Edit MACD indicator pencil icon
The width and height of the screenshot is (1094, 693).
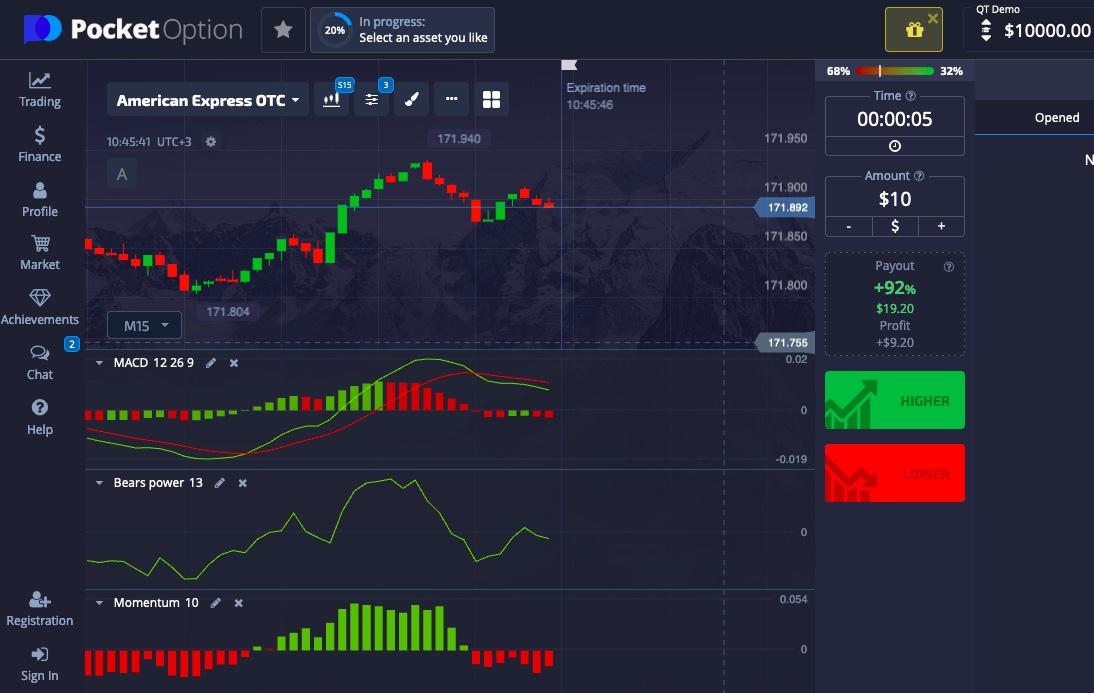(x=211, y=363)
